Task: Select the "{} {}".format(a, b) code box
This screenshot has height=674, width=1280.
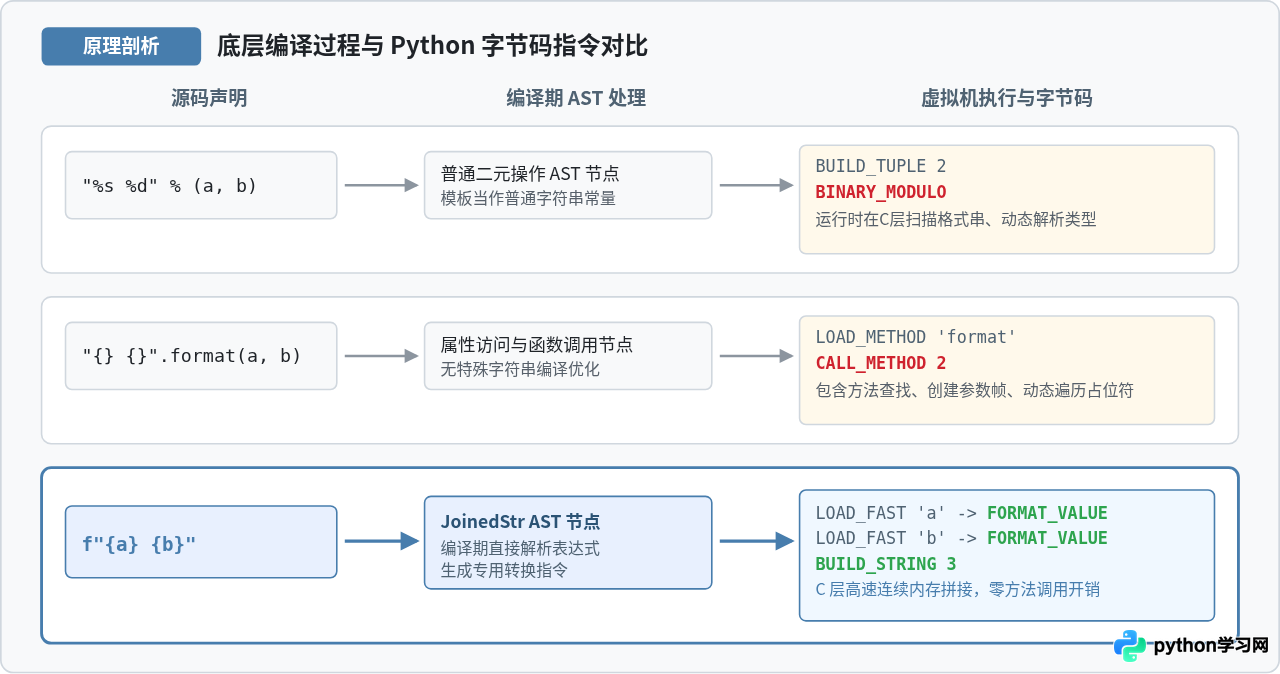Action: click(x=201, y=356)
